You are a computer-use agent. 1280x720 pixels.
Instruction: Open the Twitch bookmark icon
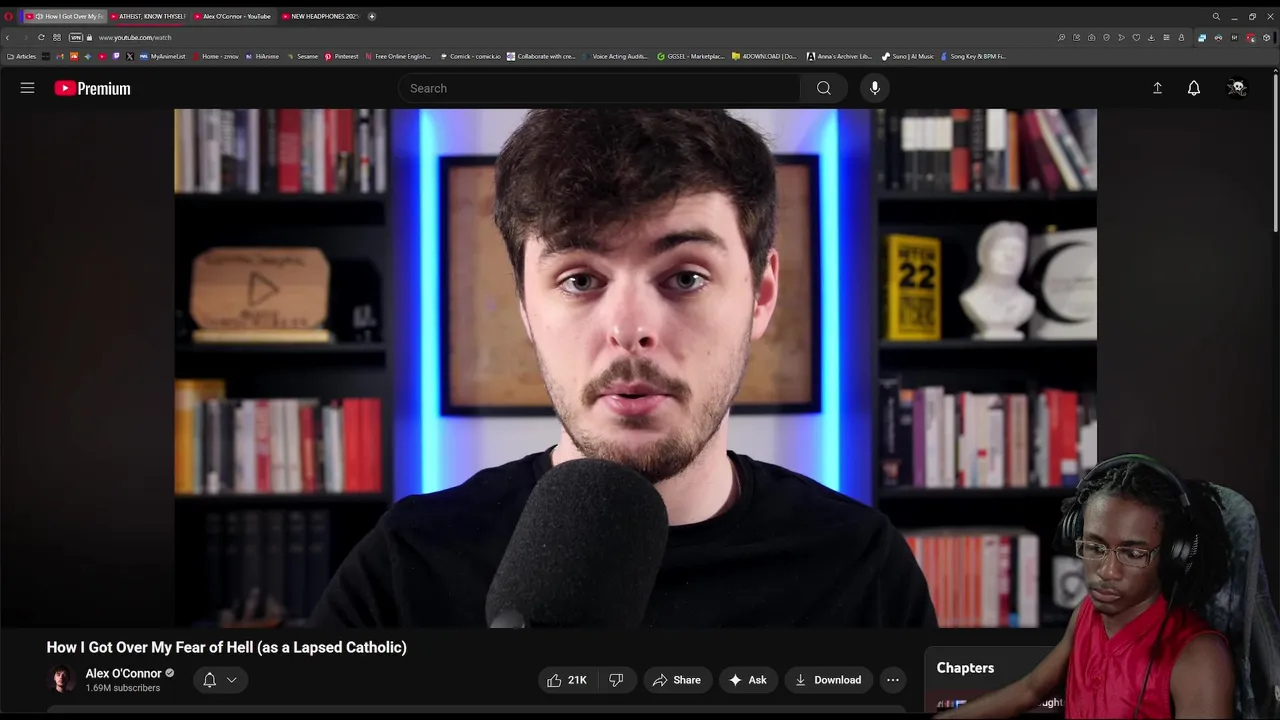116,56
